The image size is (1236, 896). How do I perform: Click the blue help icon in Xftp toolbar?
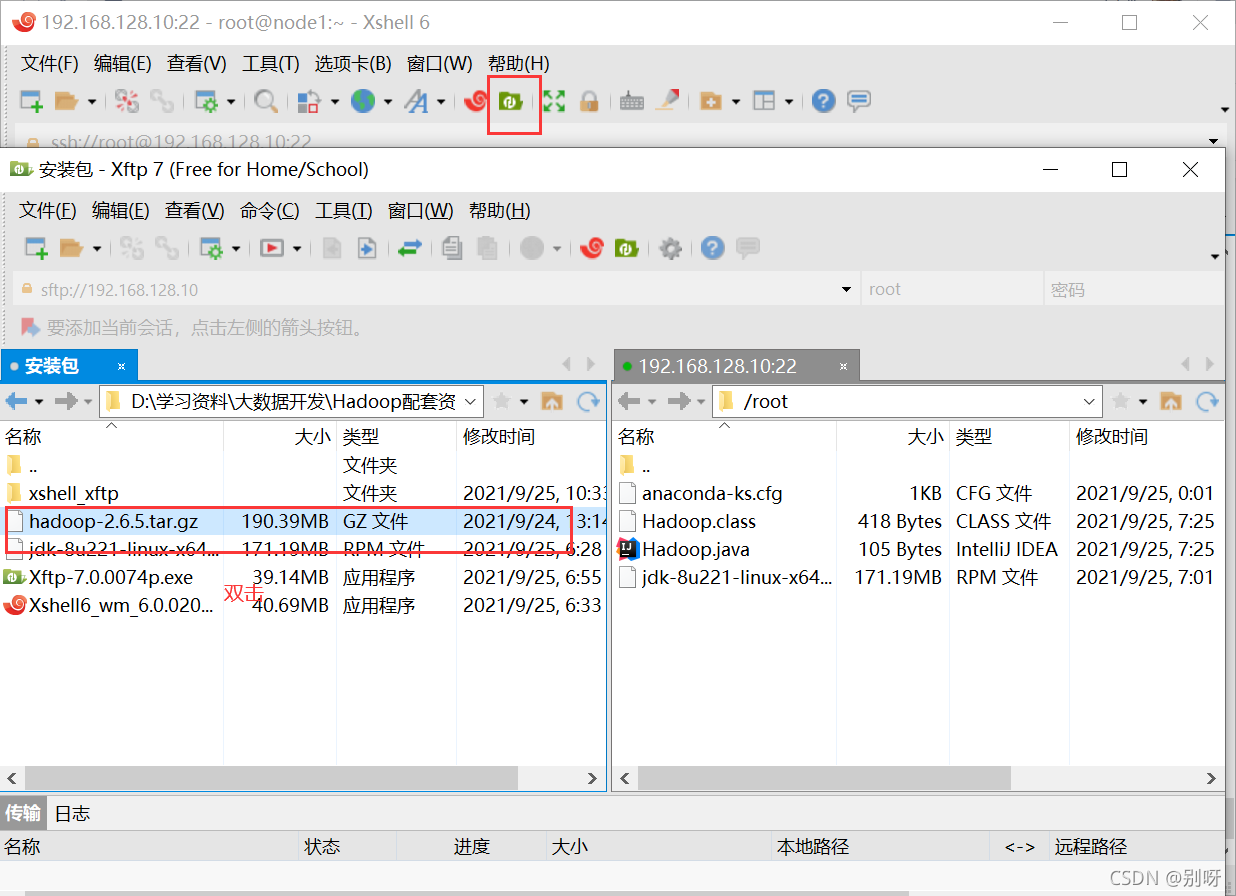(712, 248)
